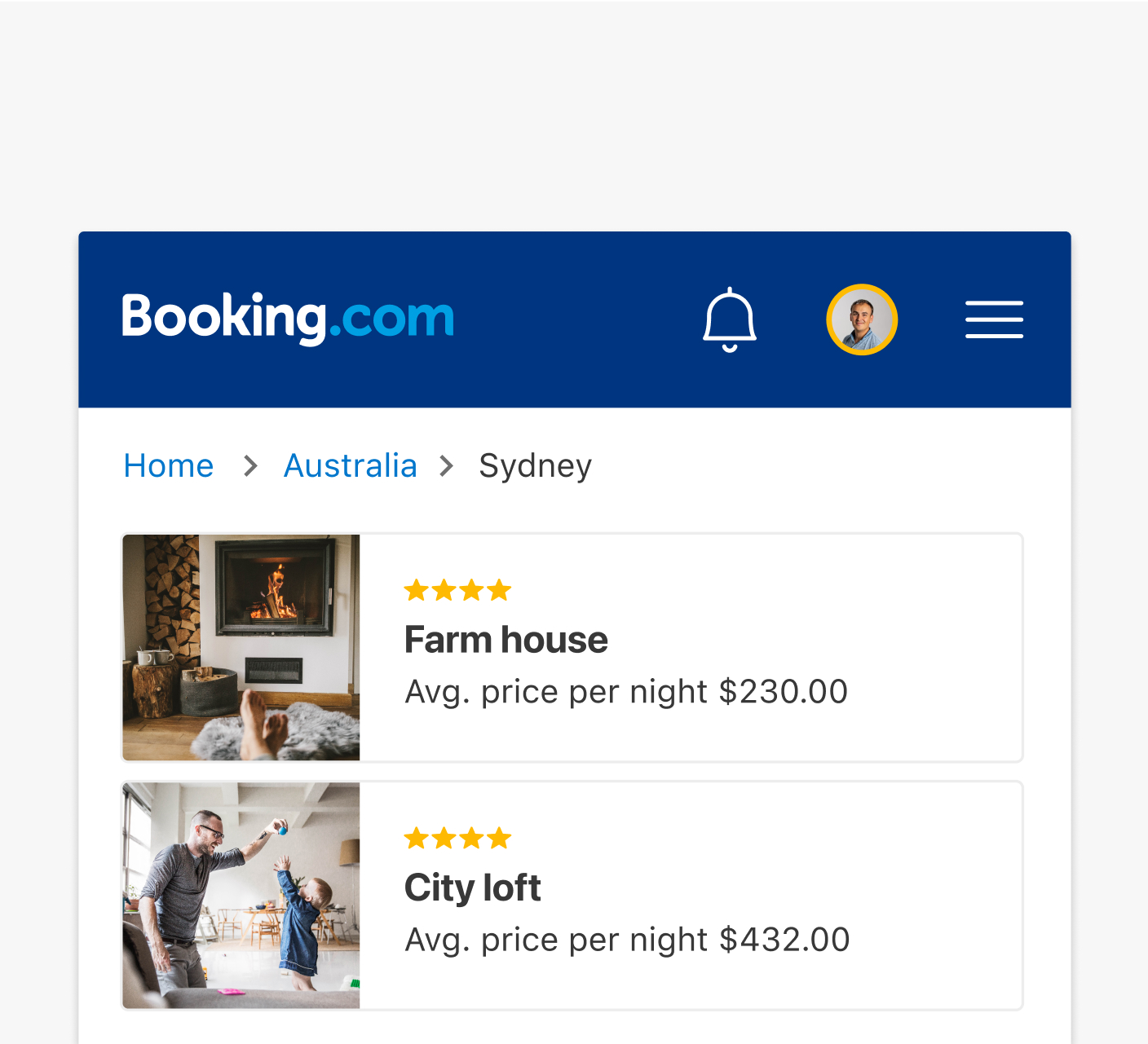Click the user profile avatar
The image size is (1148, 1044).
(862, 319)
